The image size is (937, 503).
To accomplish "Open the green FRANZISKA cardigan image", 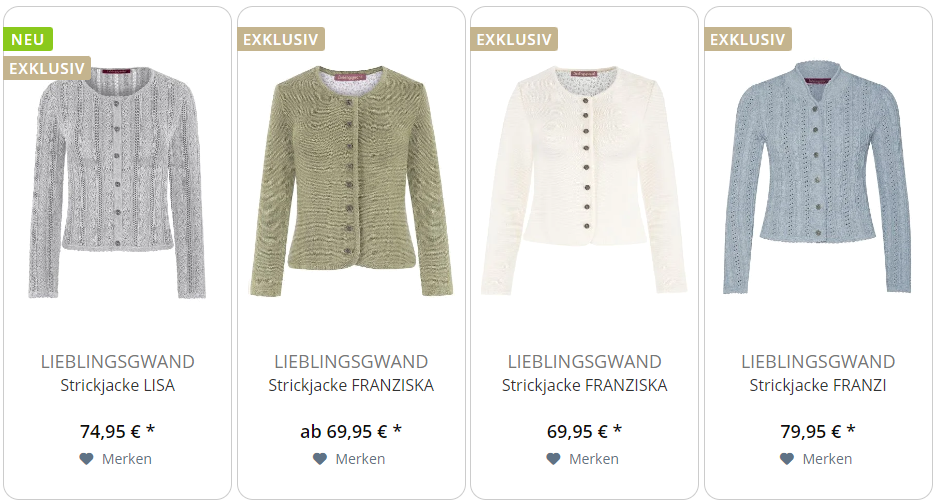I will (x=351, y=180).
